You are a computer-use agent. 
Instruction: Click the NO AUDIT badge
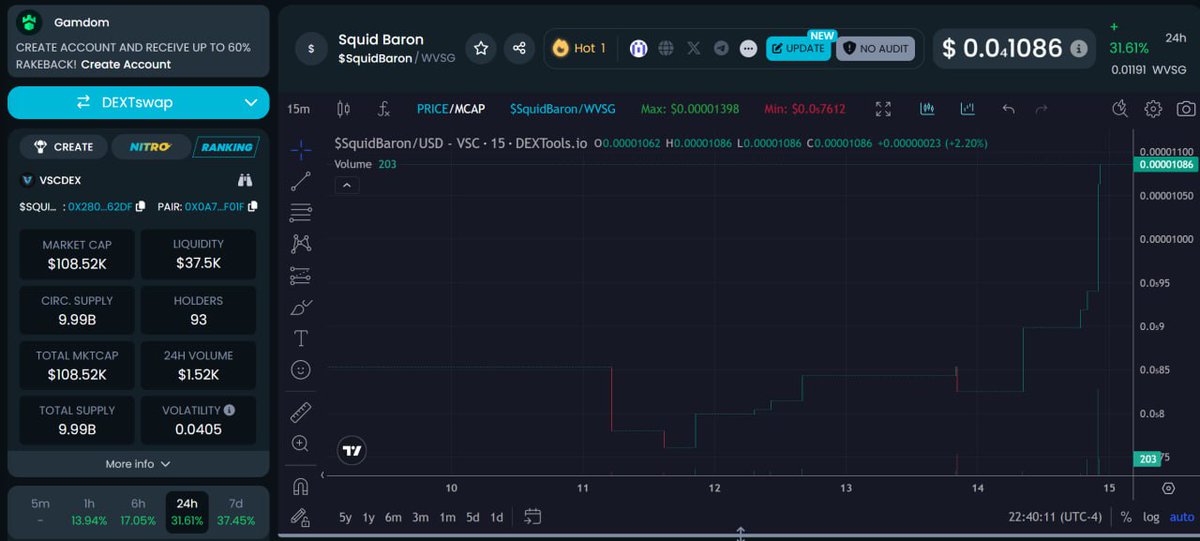click(875, 48)
